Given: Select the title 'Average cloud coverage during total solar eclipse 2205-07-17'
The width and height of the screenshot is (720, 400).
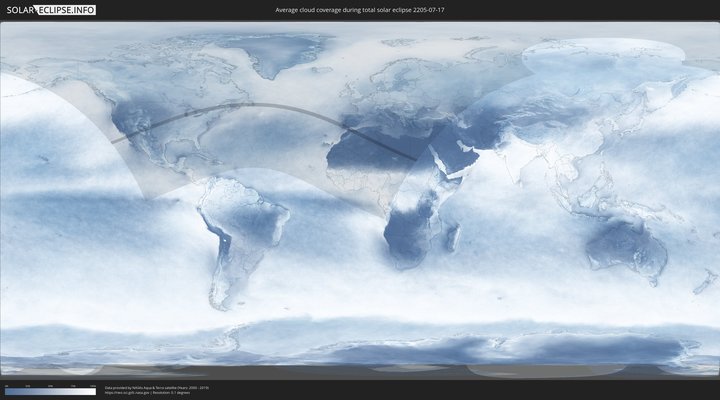Looking at the screenshot, I should pyautogui.click(x=360, y=10).
